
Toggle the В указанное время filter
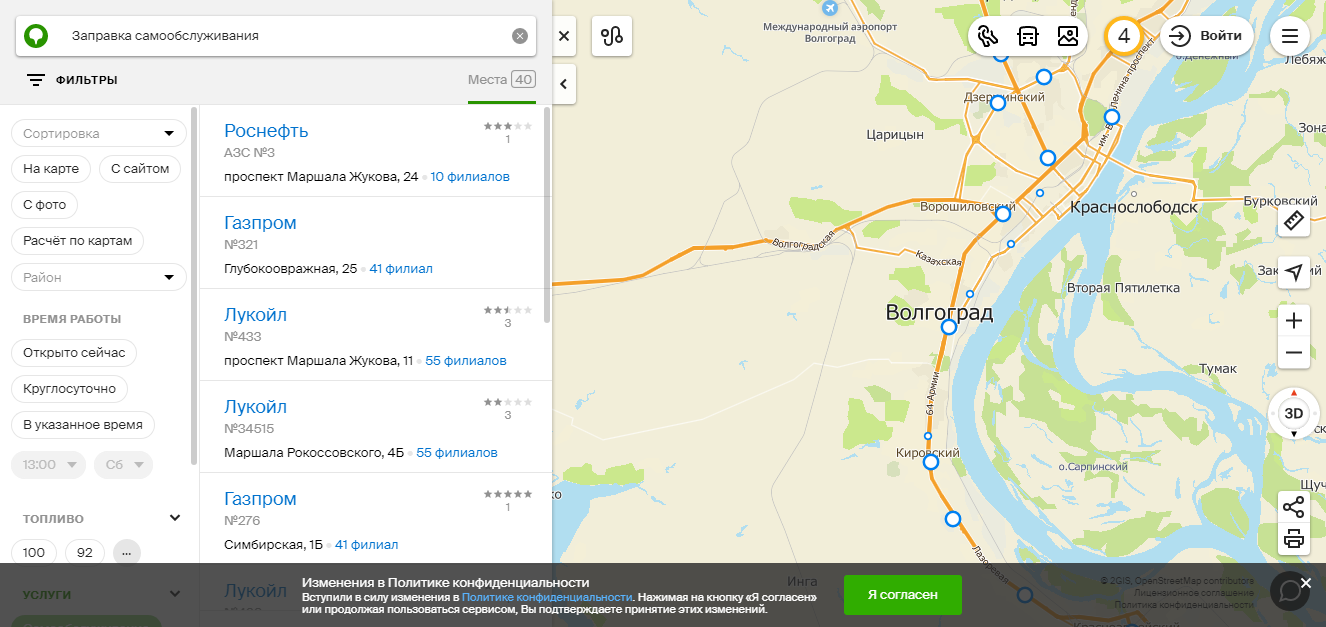click(x=83, y=425)
